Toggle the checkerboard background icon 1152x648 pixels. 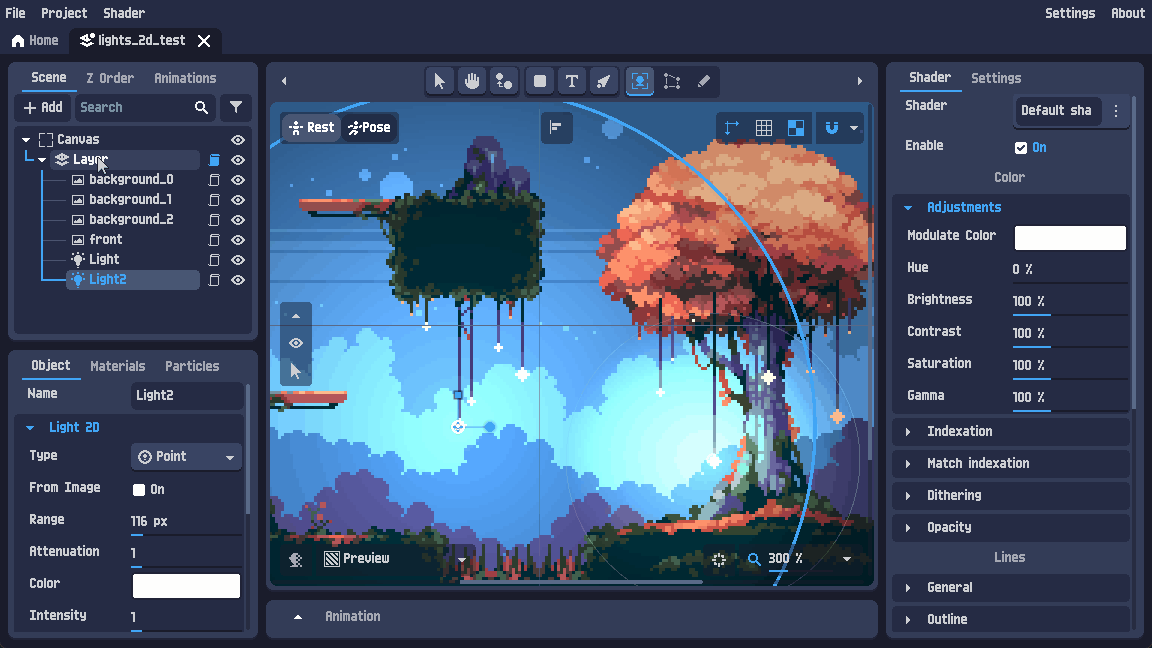pos(796,128)
